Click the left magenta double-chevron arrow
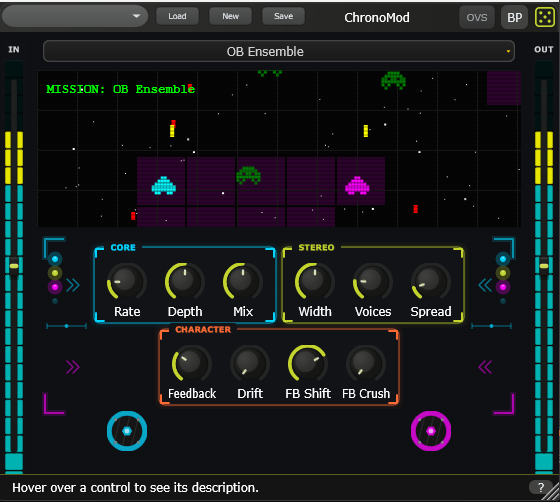The image size is (560, 502). click(x=73, y=367)
